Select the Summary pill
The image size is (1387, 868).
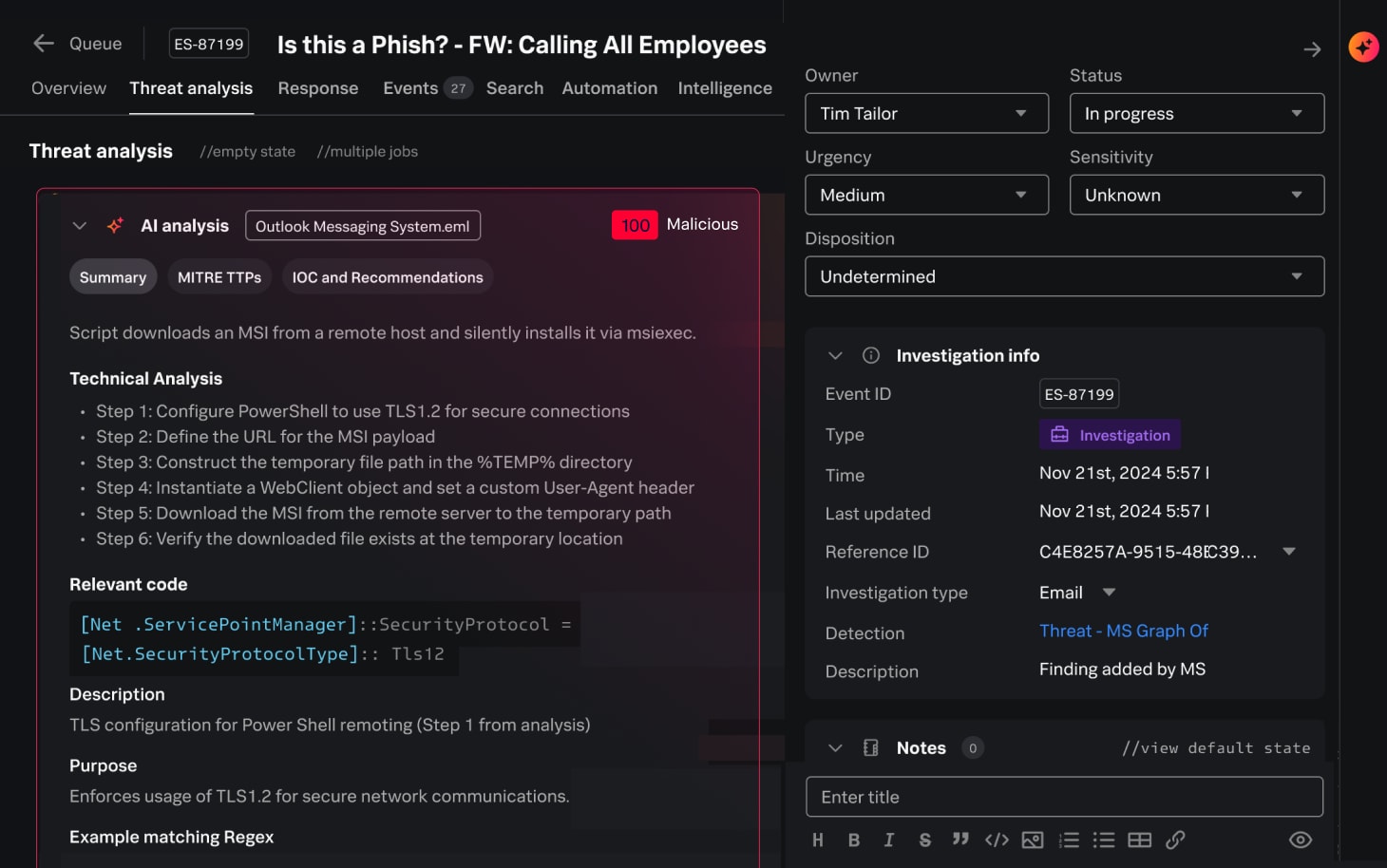113,276
